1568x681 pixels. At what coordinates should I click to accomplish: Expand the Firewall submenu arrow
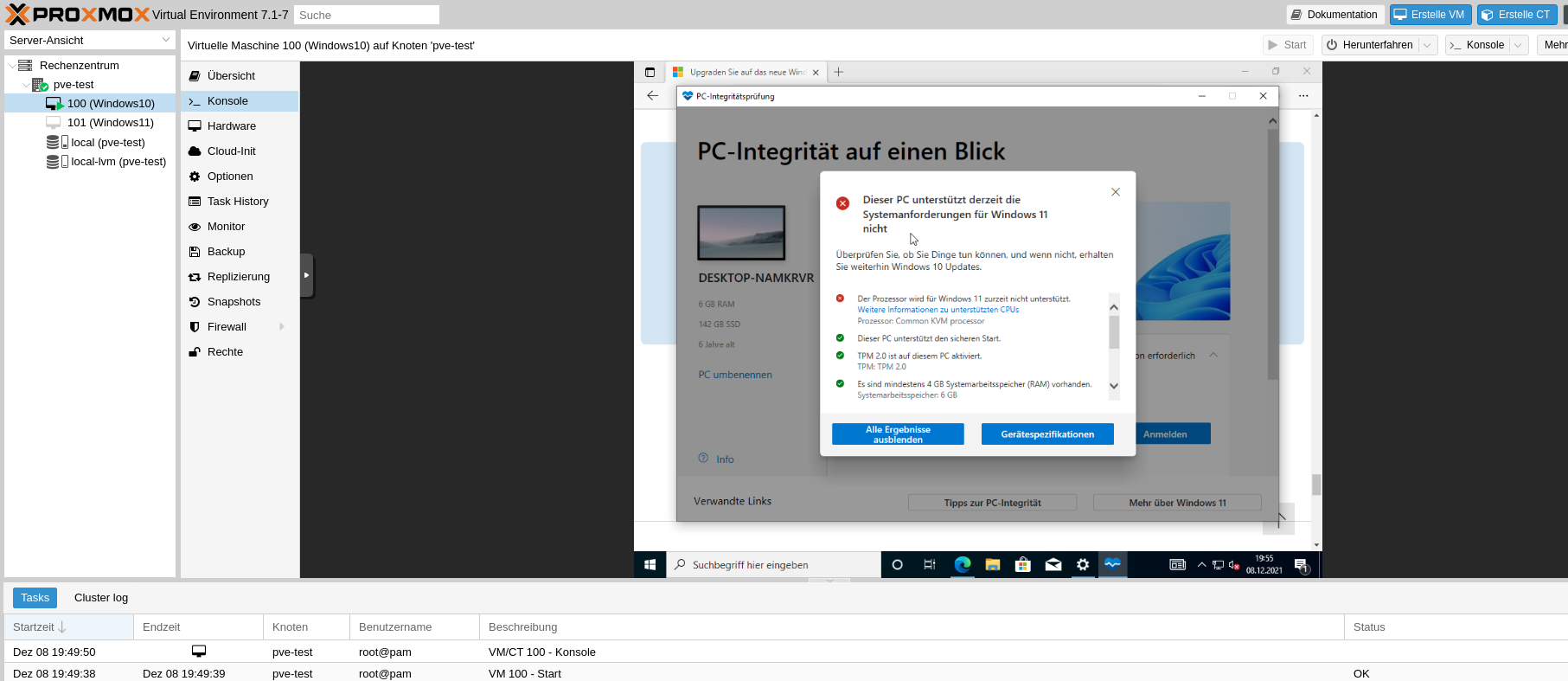pos(282,327)
